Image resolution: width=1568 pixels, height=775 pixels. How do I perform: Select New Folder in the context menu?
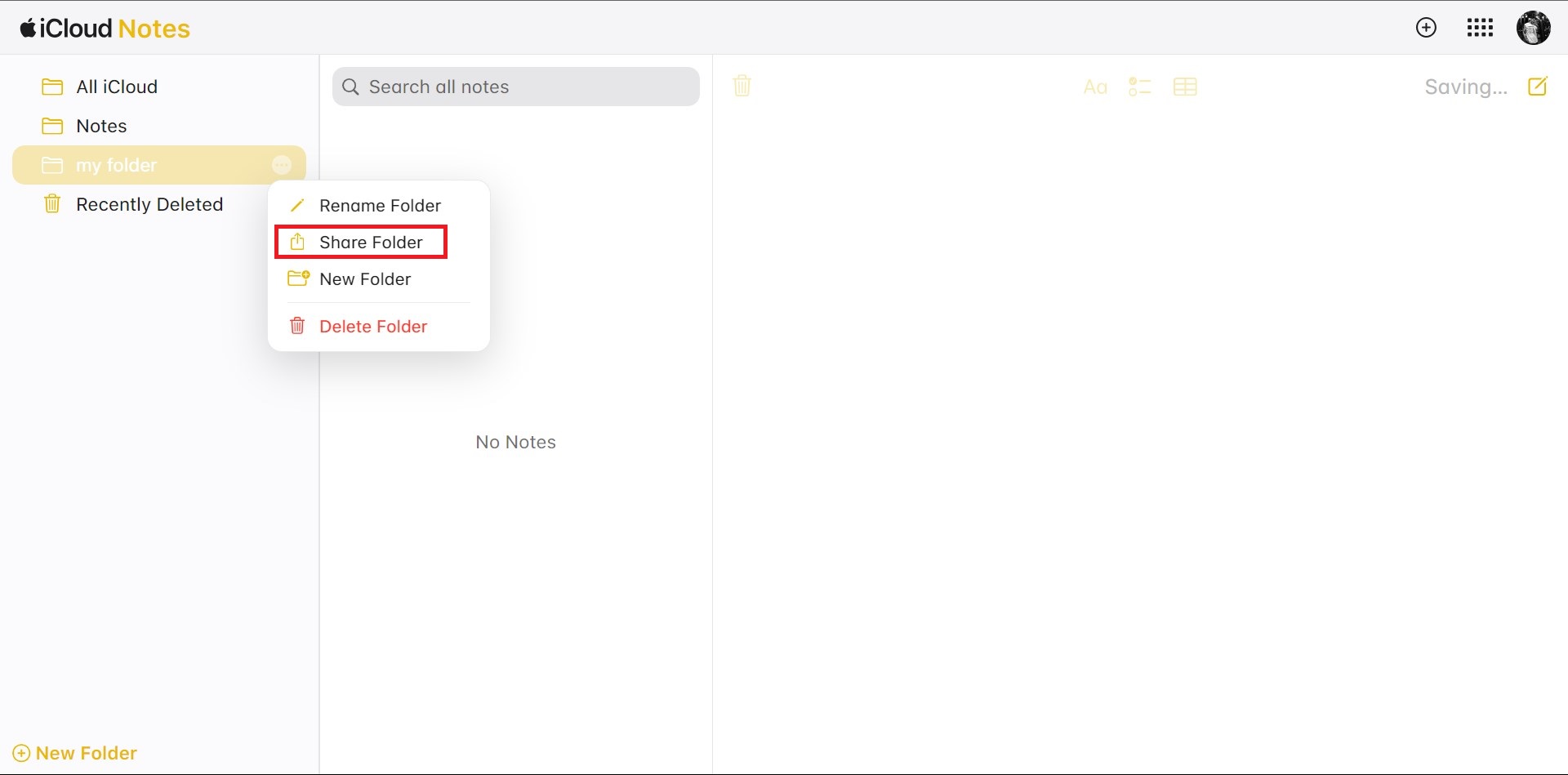(364, 279)
